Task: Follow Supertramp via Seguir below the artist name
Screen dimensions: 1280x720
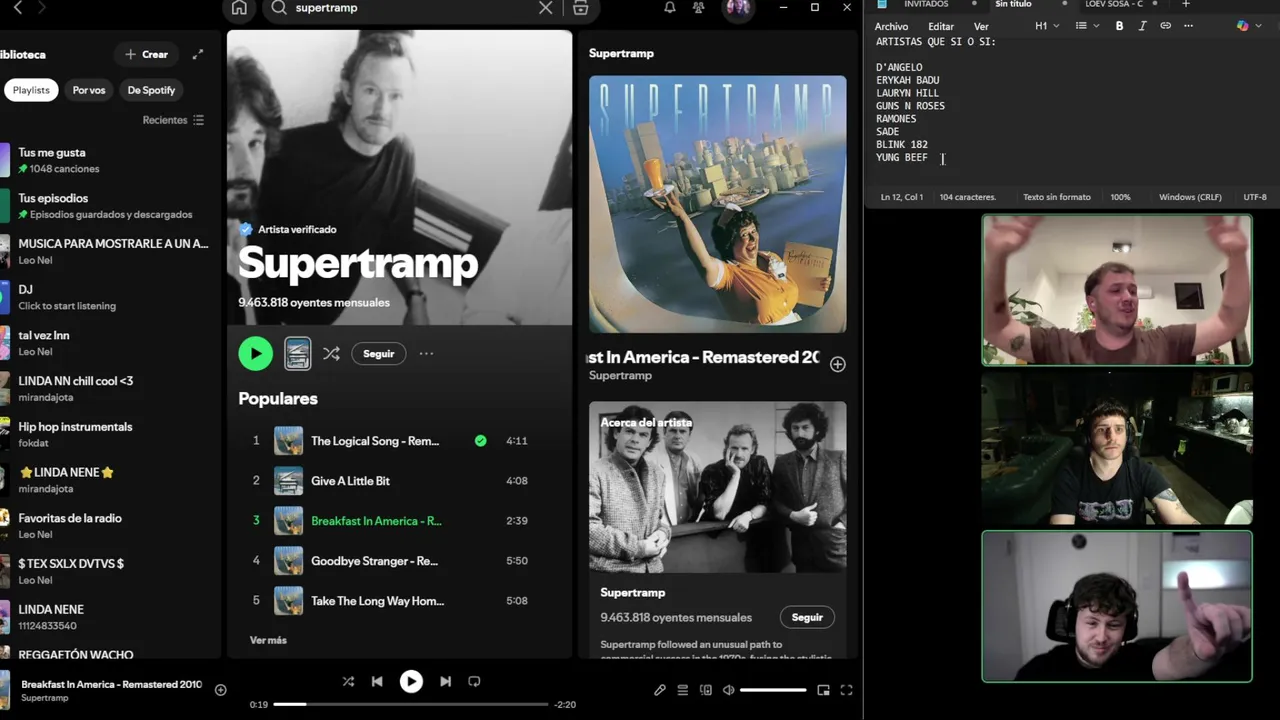Action: click(379, 353)
